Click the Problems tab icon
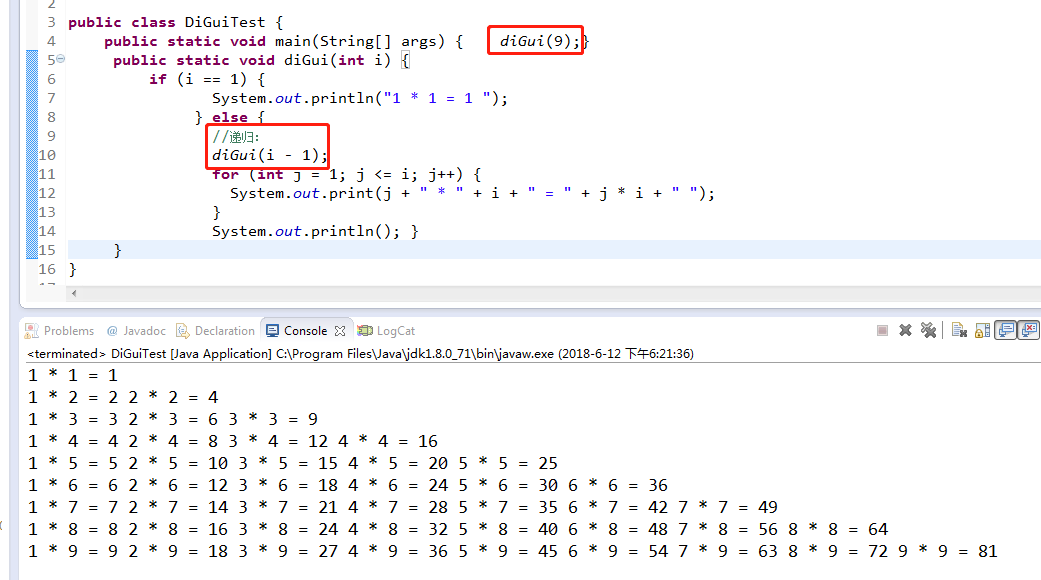This screenshot has height=580, width=1041. [x=31, y=330]
